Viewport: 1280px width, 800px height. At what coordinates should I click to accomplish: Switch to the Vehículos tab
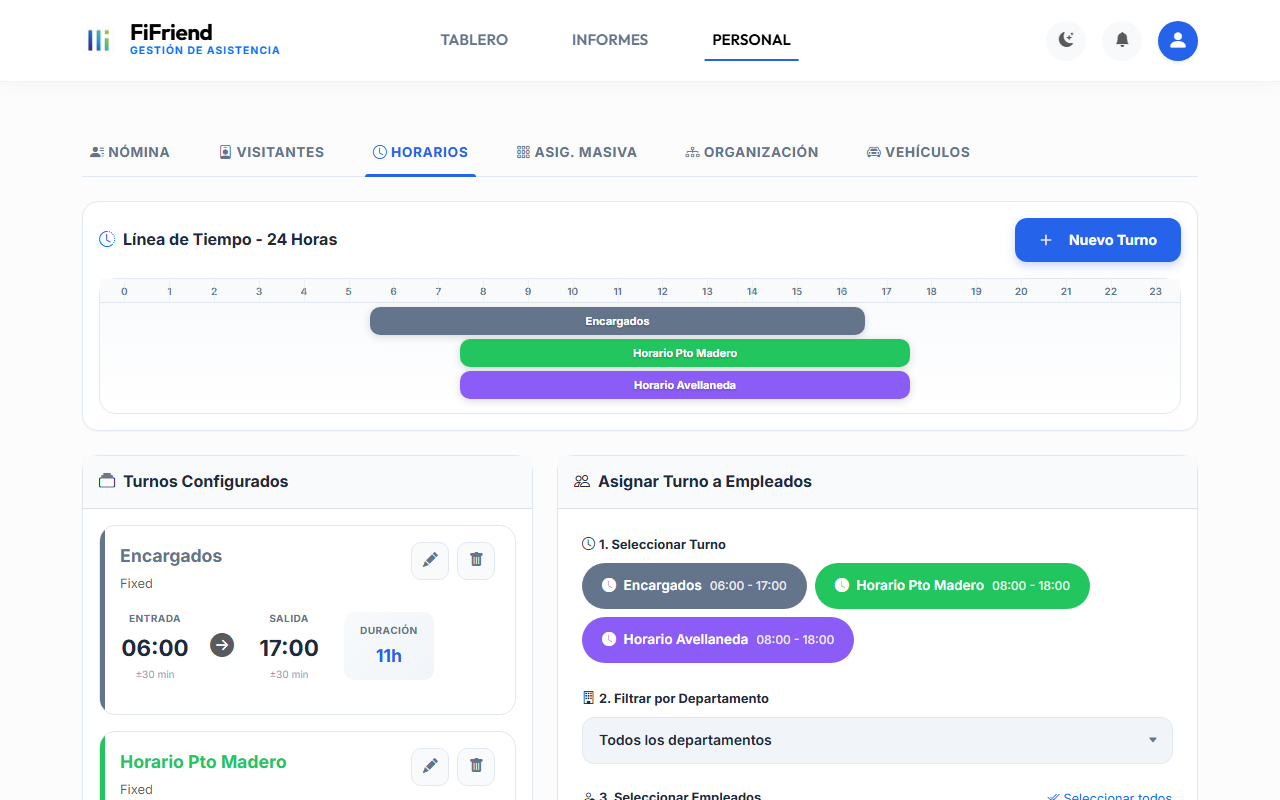coord(918,152)
